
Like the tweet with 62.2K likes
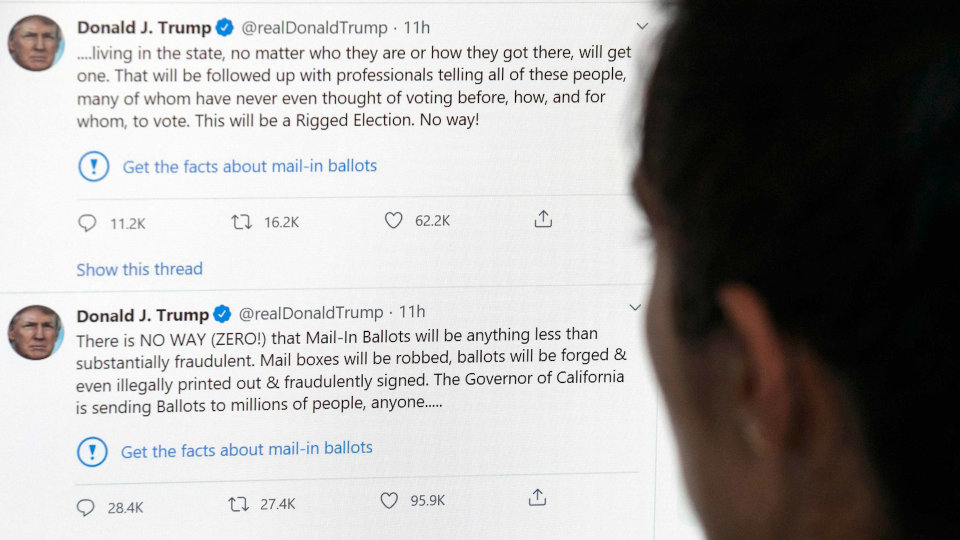tap(394, 220)
